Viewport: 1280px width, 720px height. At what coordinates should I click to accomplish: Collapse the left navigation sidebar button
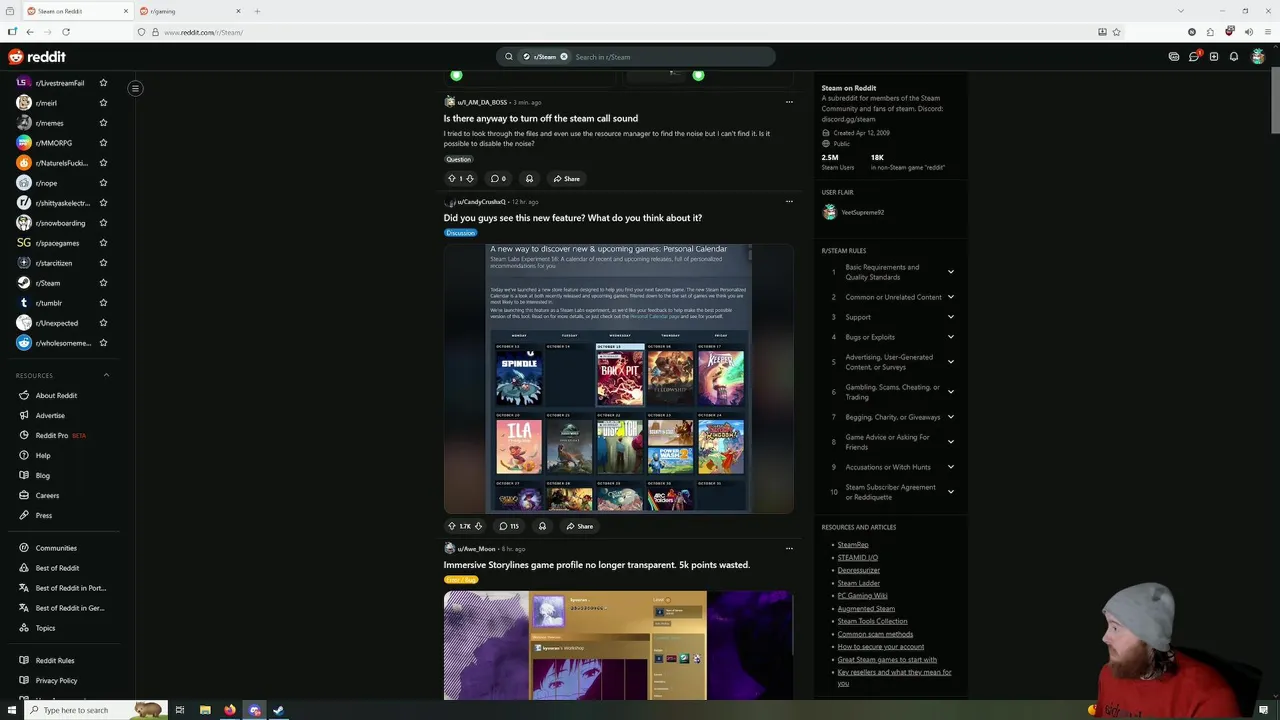pos(135,88)
